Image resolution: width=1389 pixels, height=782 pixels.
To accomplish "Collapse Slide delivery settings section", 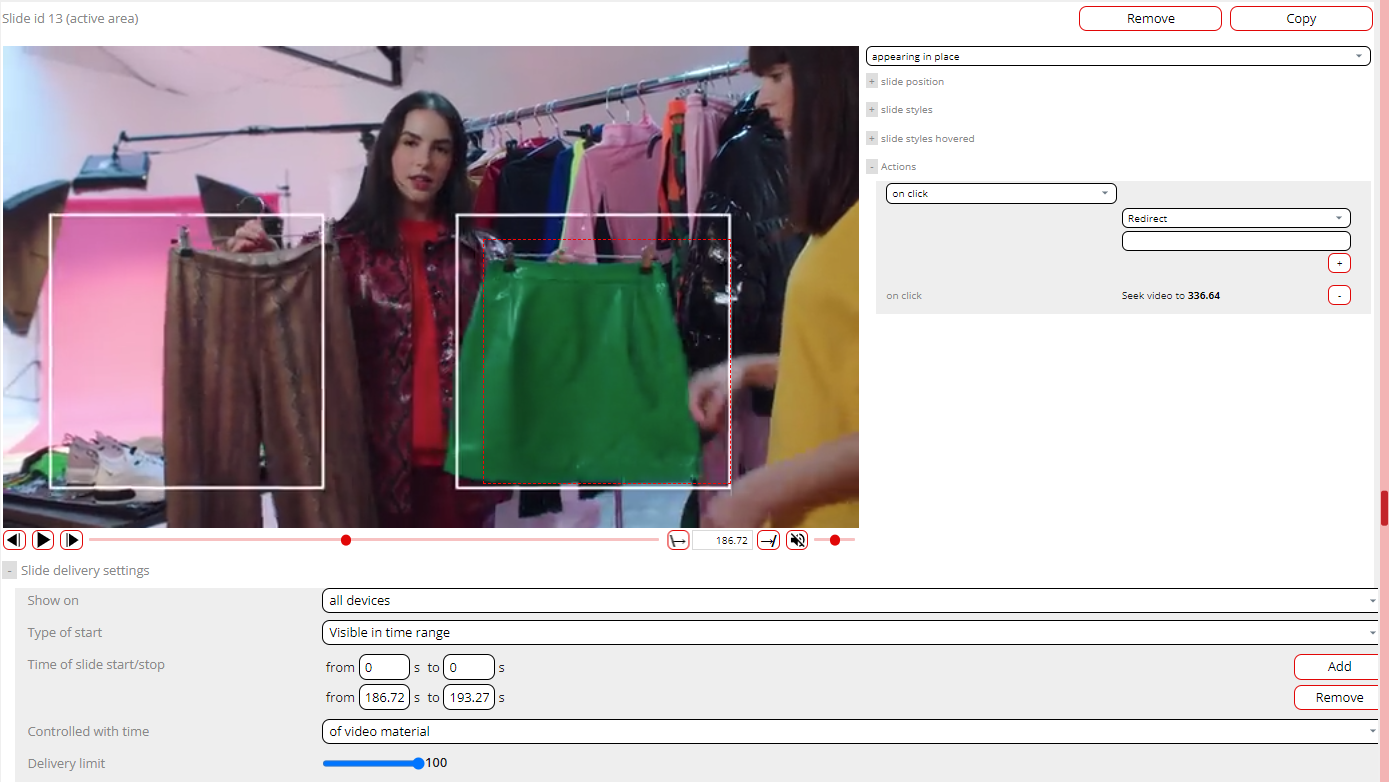I will coord(9,571).
